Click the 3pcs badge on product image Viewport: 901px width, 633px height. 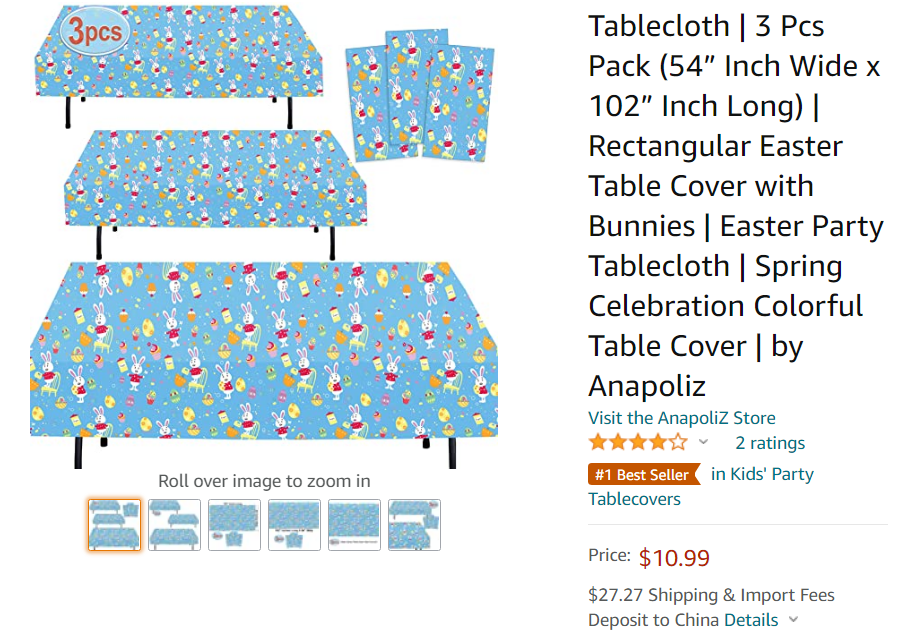pyautogui.click(x=96, y=34)
